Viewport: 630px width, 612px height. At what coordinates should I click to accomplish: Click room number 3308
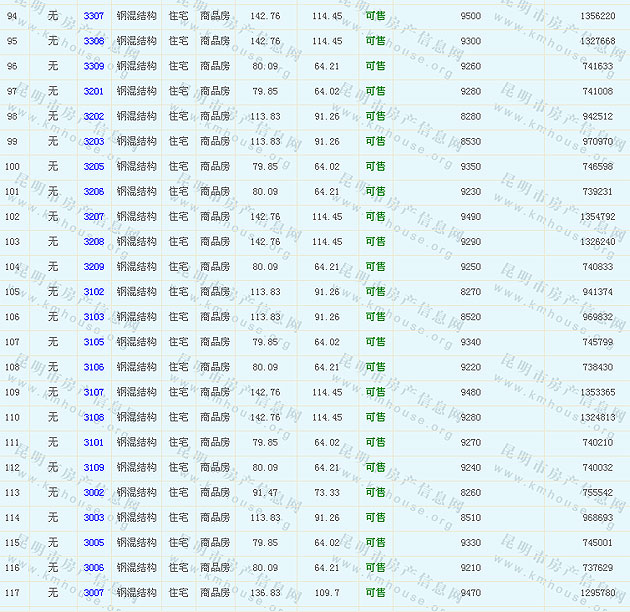point(93,42)
